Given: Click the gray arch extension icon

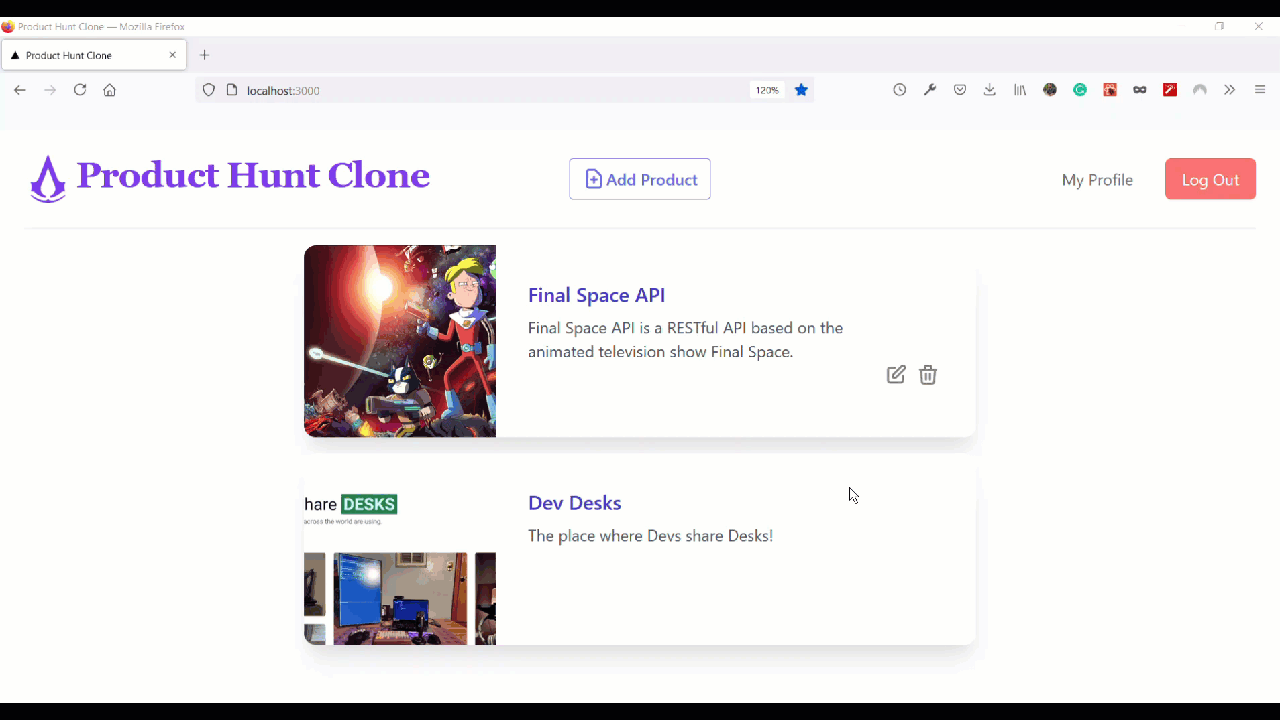Looking at the screenshot, I should (1200, 90).
